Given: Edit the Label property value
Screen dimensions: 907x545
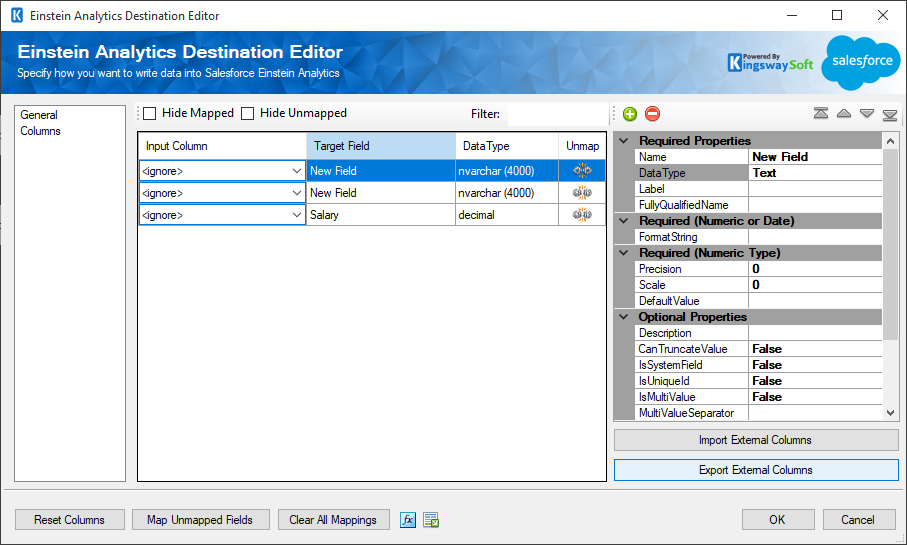Looking at the screenshot, I should [815, 189].
